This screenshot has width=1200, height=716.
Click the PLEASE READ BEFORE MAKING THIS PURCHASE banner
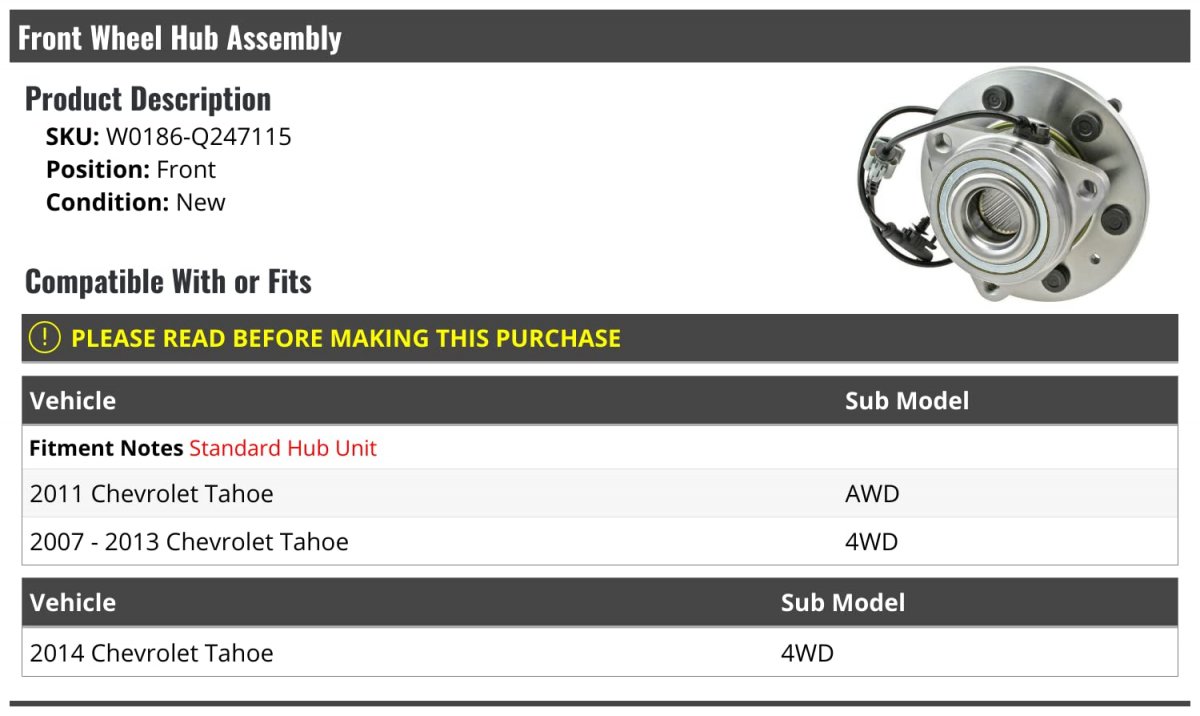click(346, 338)
